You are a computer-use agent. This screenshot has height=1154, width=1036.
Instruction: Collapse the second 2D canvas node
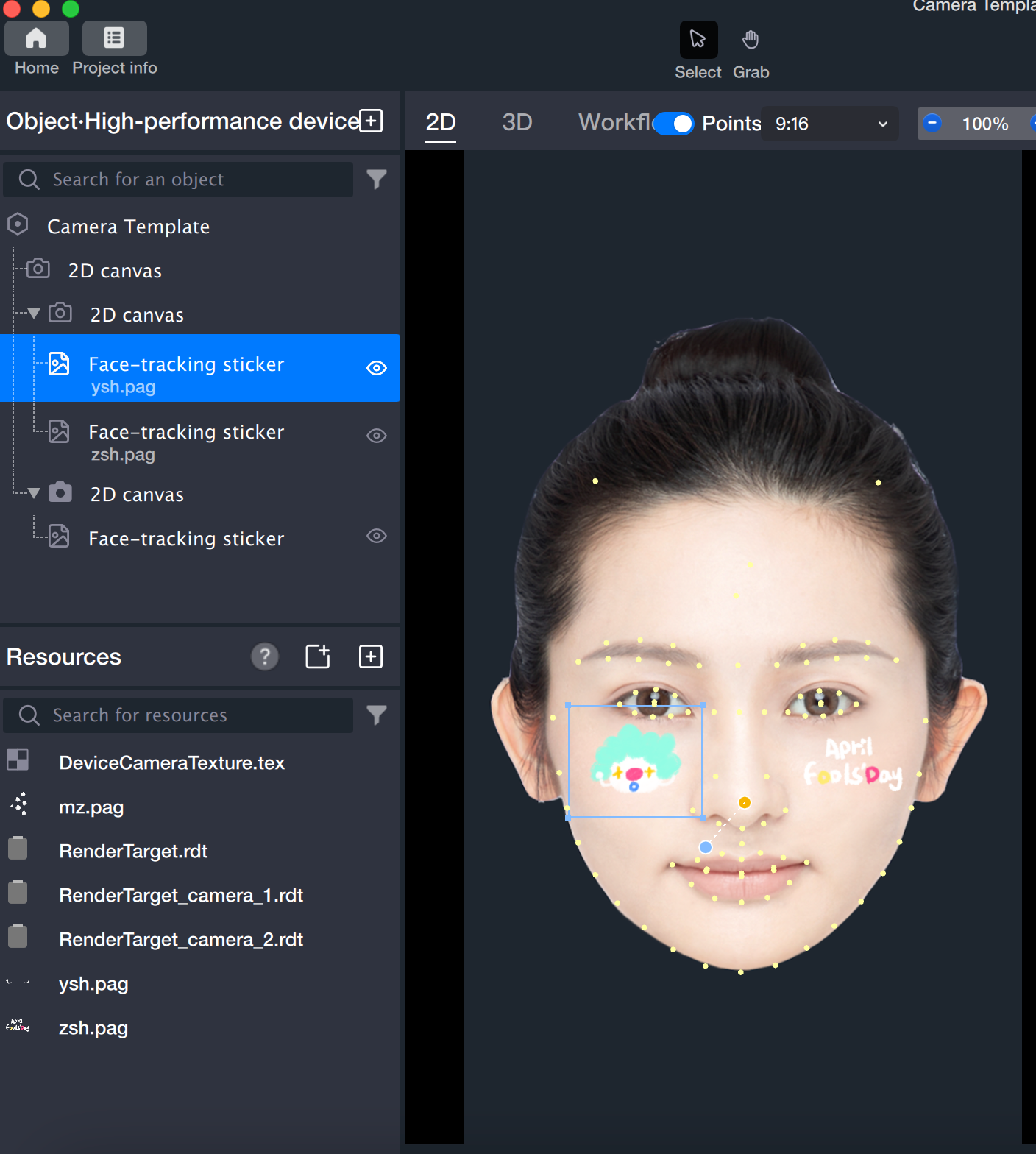[x=34, y=314]
